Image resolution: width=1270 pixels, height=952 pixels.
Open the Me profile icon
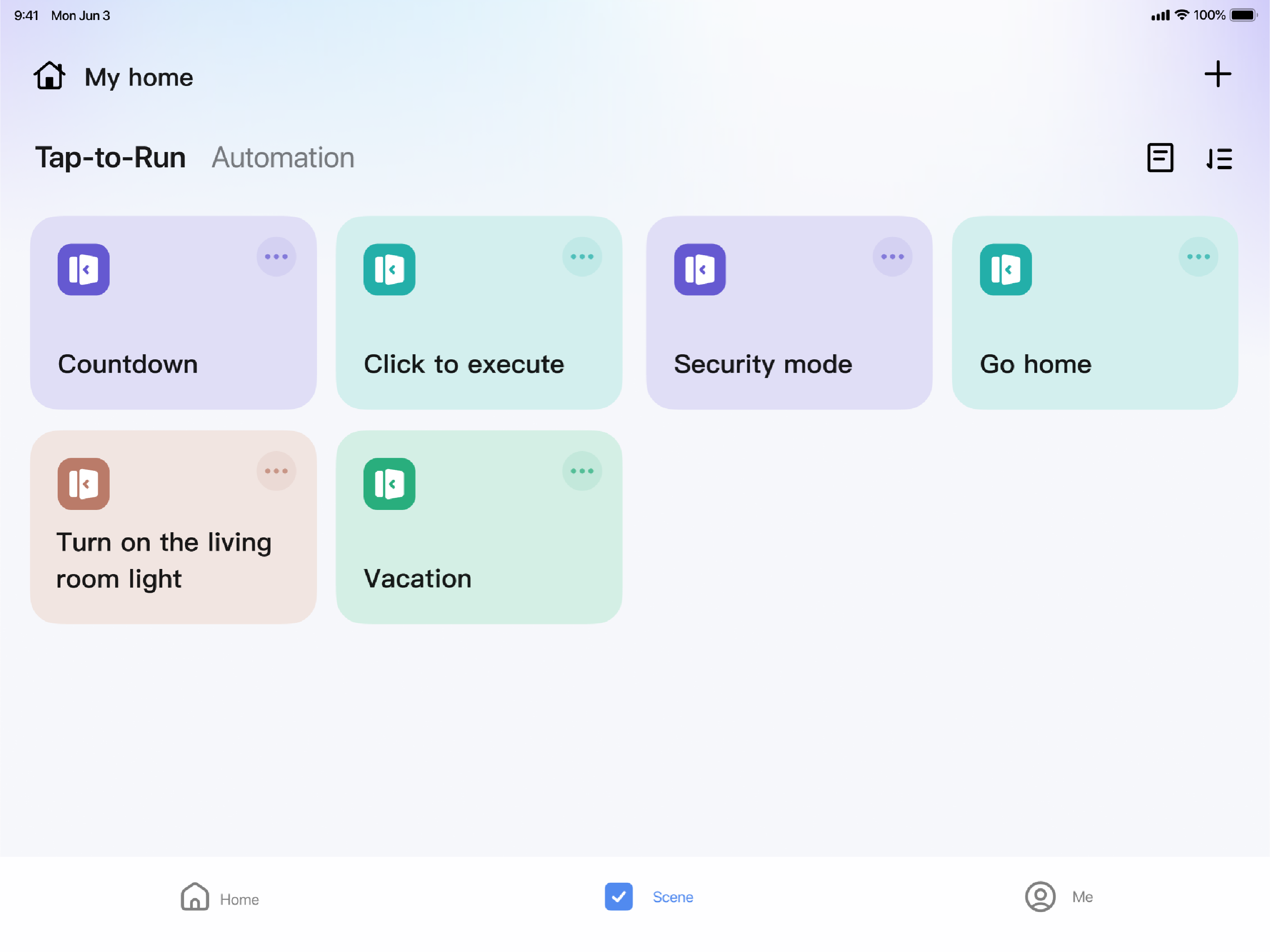click(1040, 896)
